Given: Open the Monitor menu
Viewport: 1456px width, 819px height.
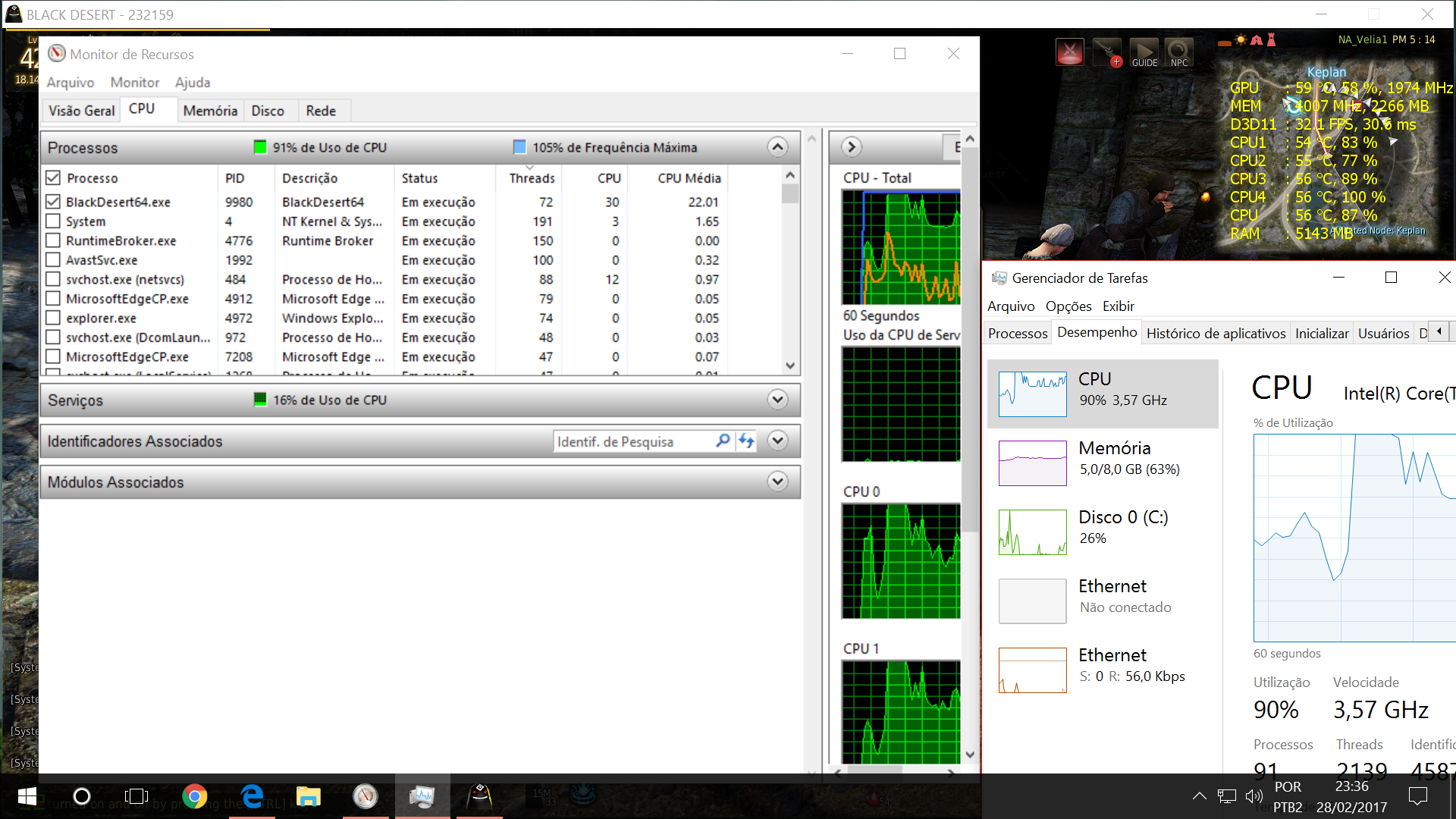Looking at the screenshot, I should point(135,83).
